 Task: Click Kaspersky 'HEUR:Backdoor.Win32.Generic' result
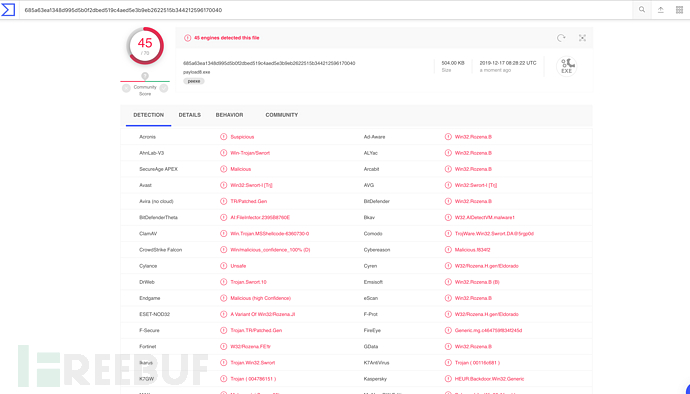(489, 379)
